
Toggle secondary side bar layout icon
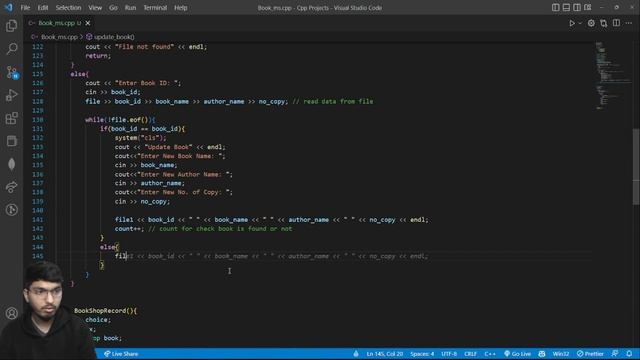click(x=577, y=7)
